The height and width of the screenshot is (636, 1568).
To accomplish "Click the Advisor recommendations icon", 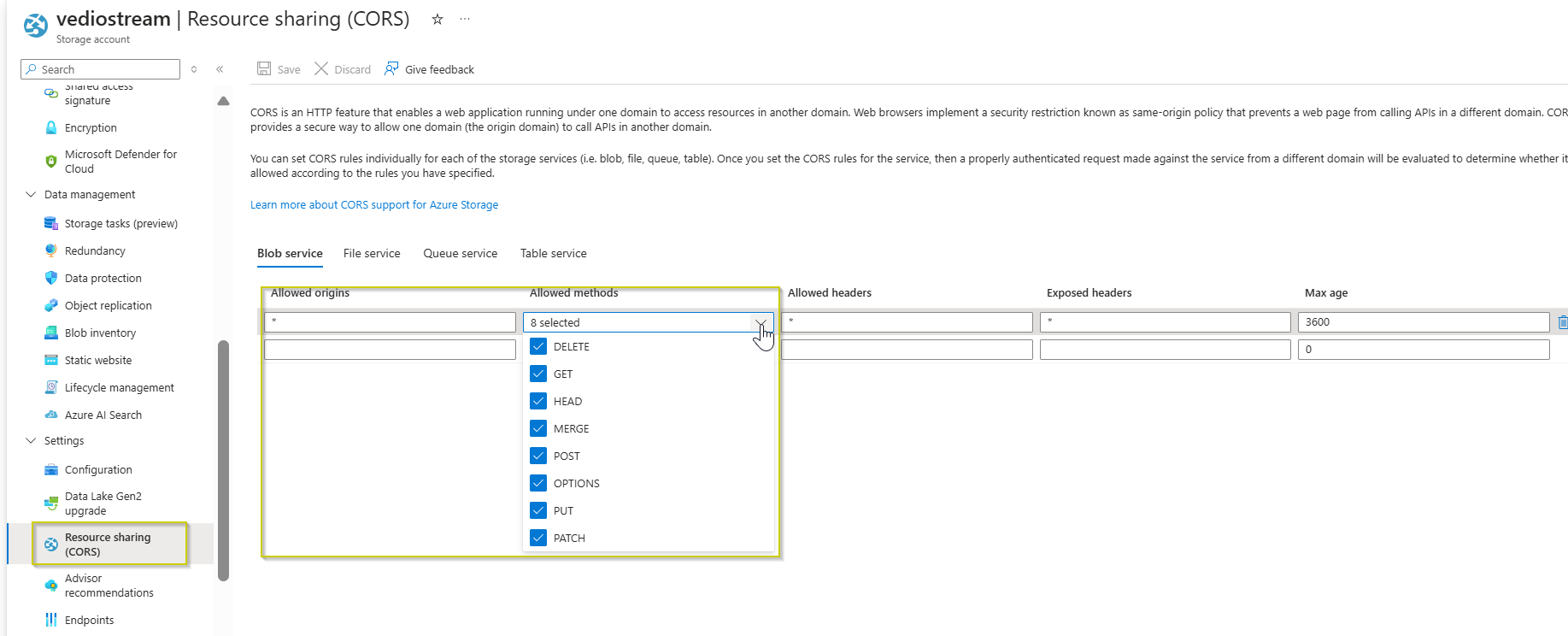I will pyautogui.click(x=51, y=586).
